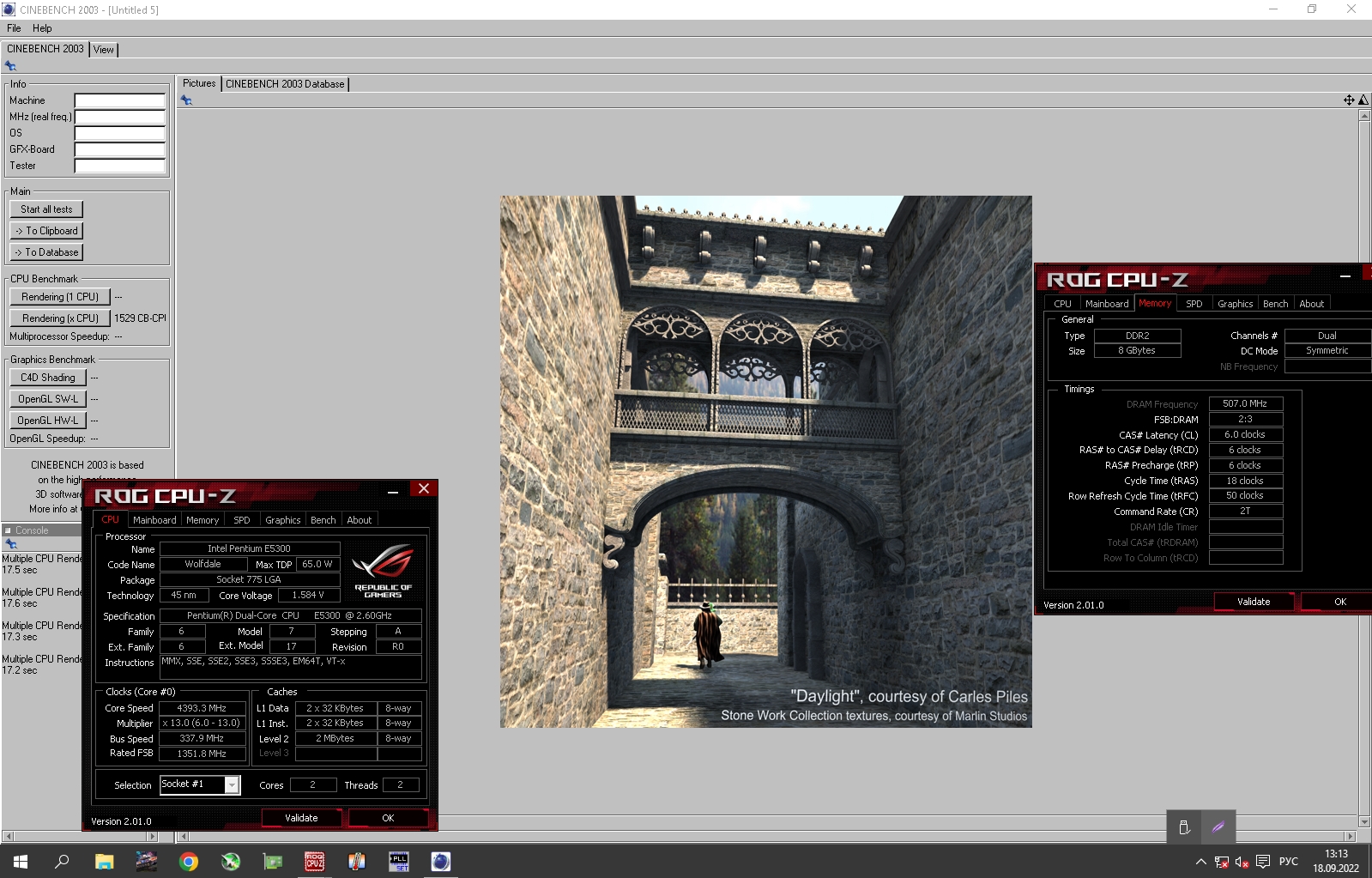Click the move arrows icon above picture
1372x878 pixels.
coord(1349,100)
